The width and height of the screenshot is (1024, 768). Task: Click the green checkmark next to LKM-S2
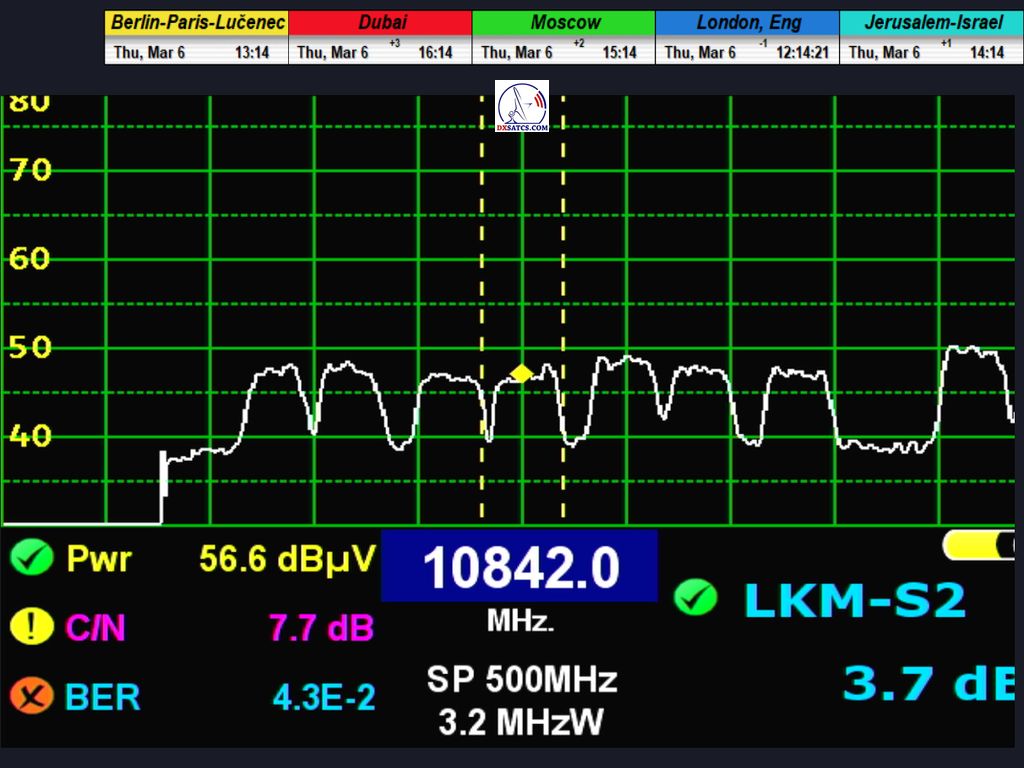(x=695, y=598)
